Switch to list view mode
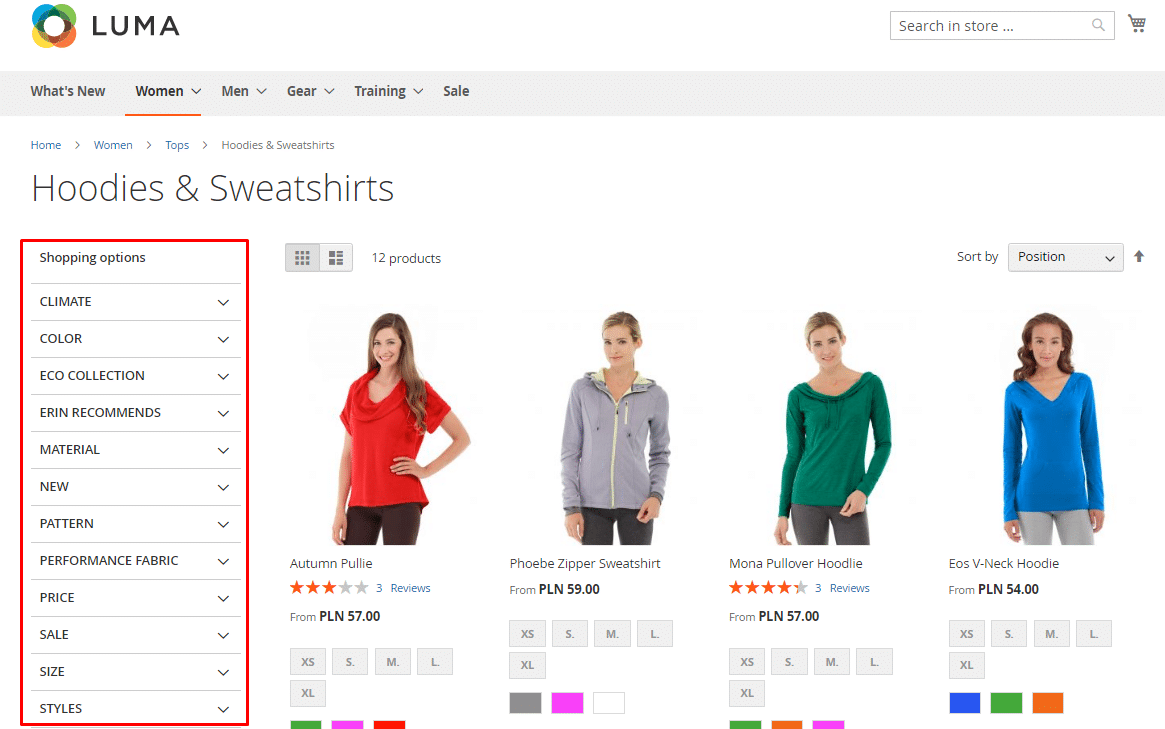The width and height of the screenshot is (1165, 729). coord(336,258)
